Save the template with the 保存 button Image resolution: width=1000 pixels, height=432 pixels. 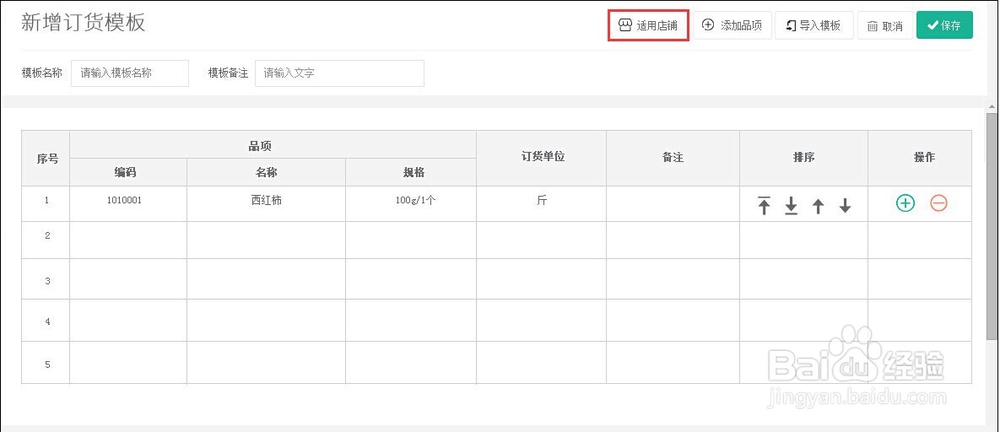coord(945,26)
